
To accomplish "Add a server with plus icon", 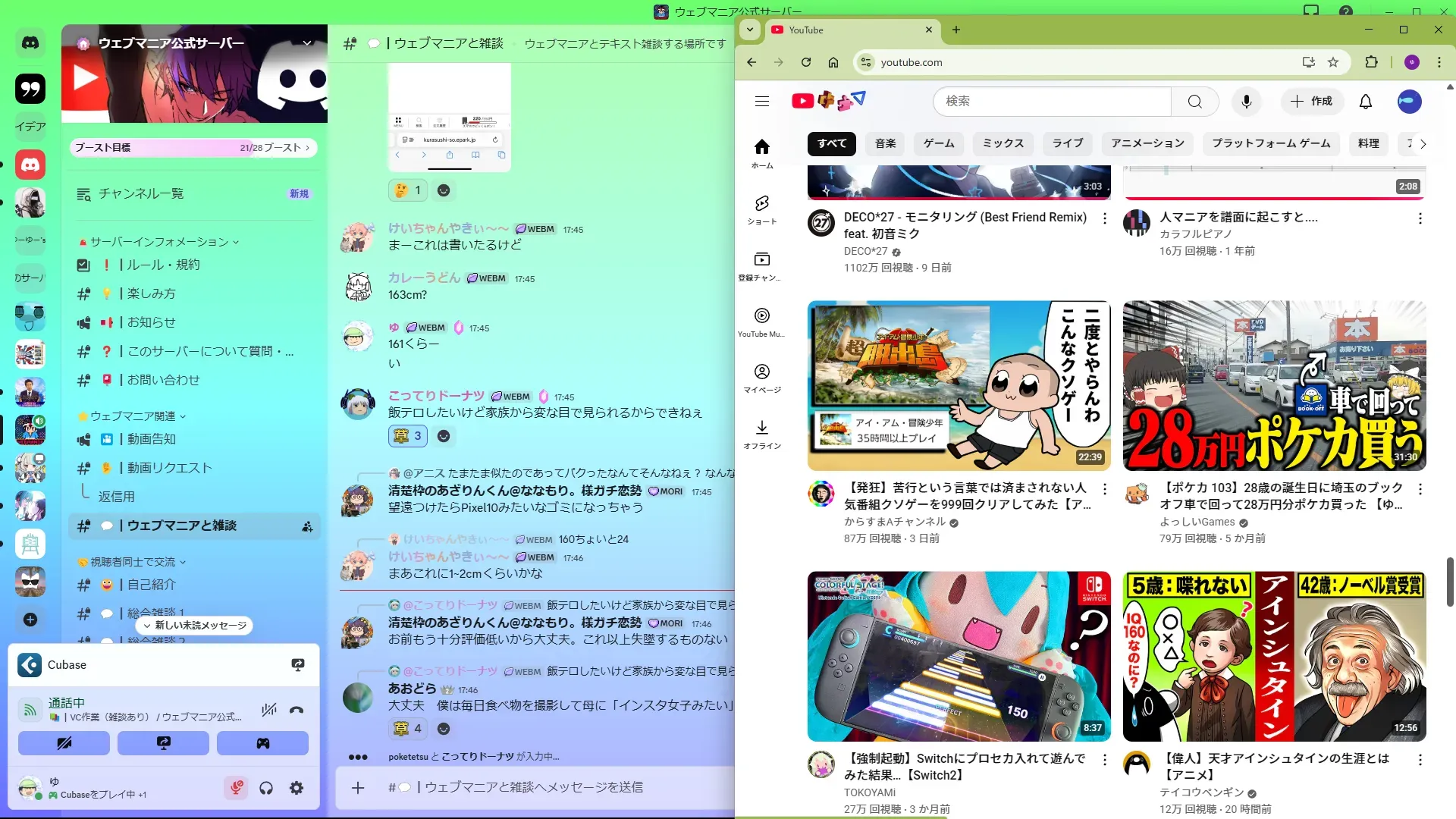I will 30,620.
